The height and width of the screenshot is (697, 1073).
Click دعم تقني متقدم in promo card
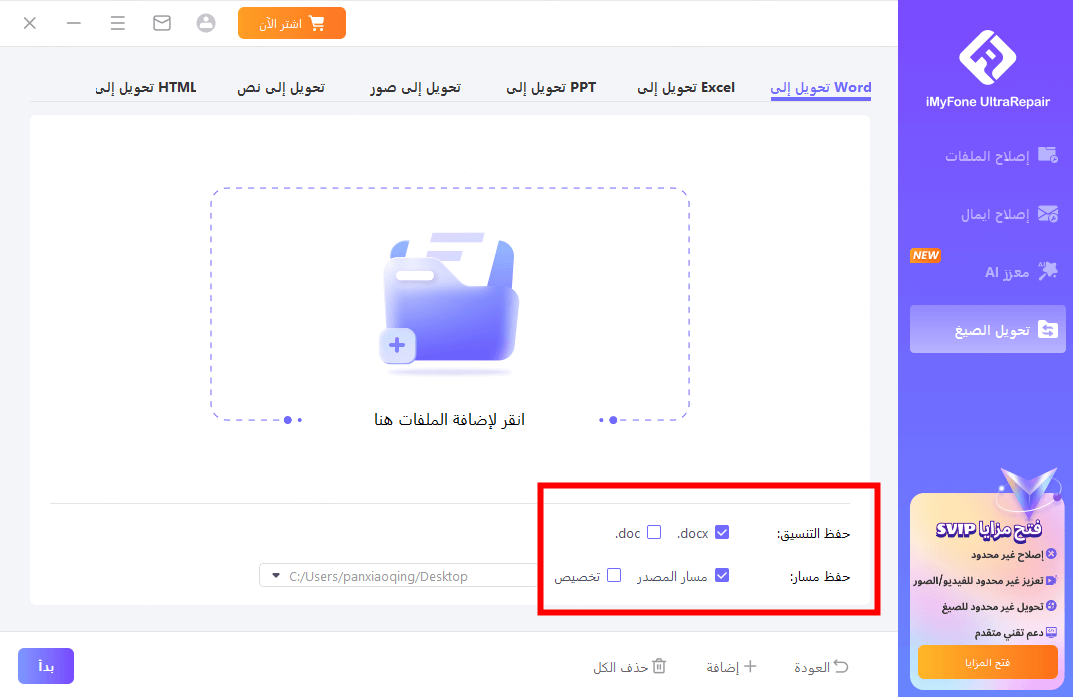[1009, 633]
